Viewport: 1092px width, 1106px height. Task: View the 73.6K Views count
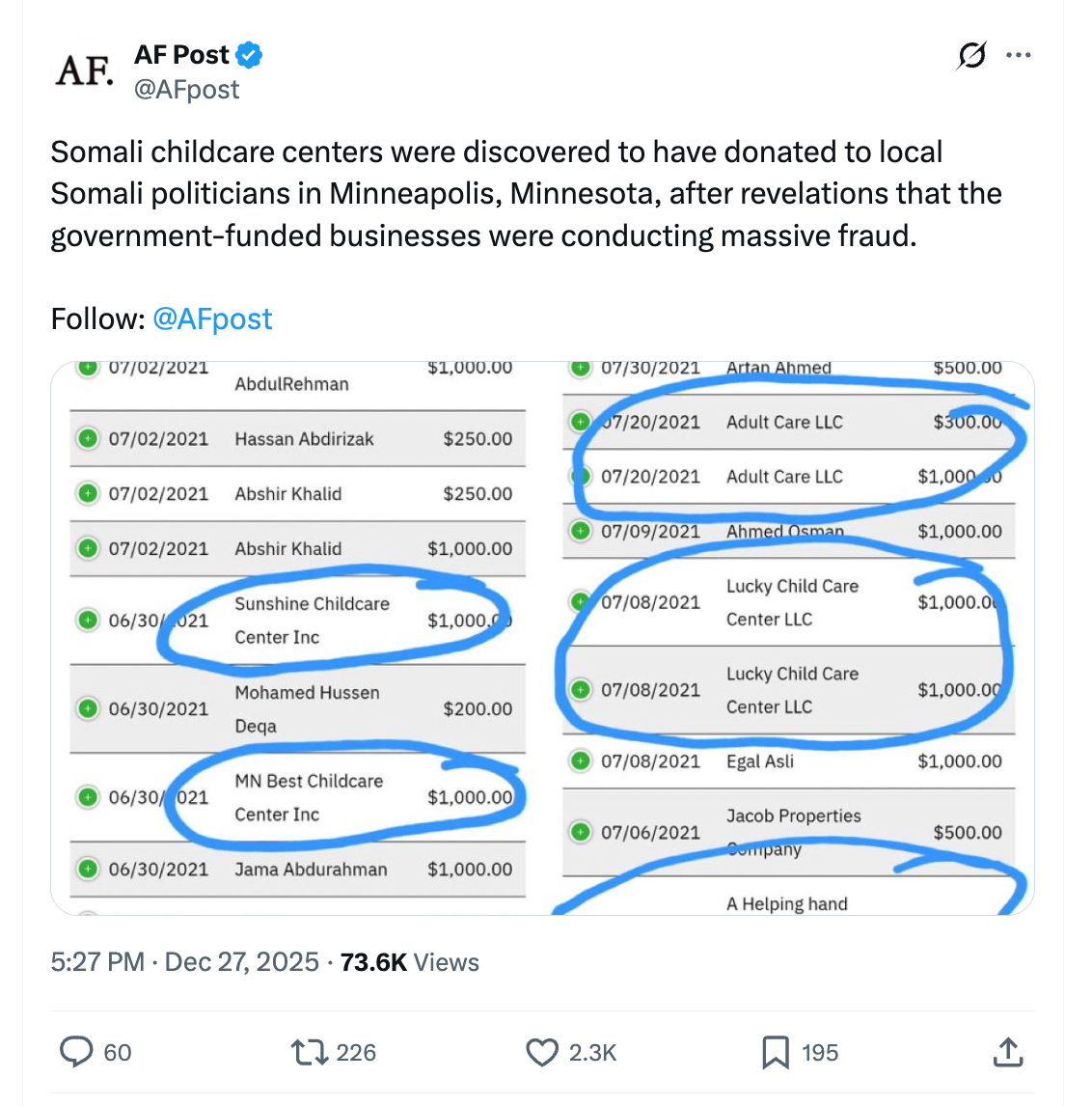coord(409,962)
